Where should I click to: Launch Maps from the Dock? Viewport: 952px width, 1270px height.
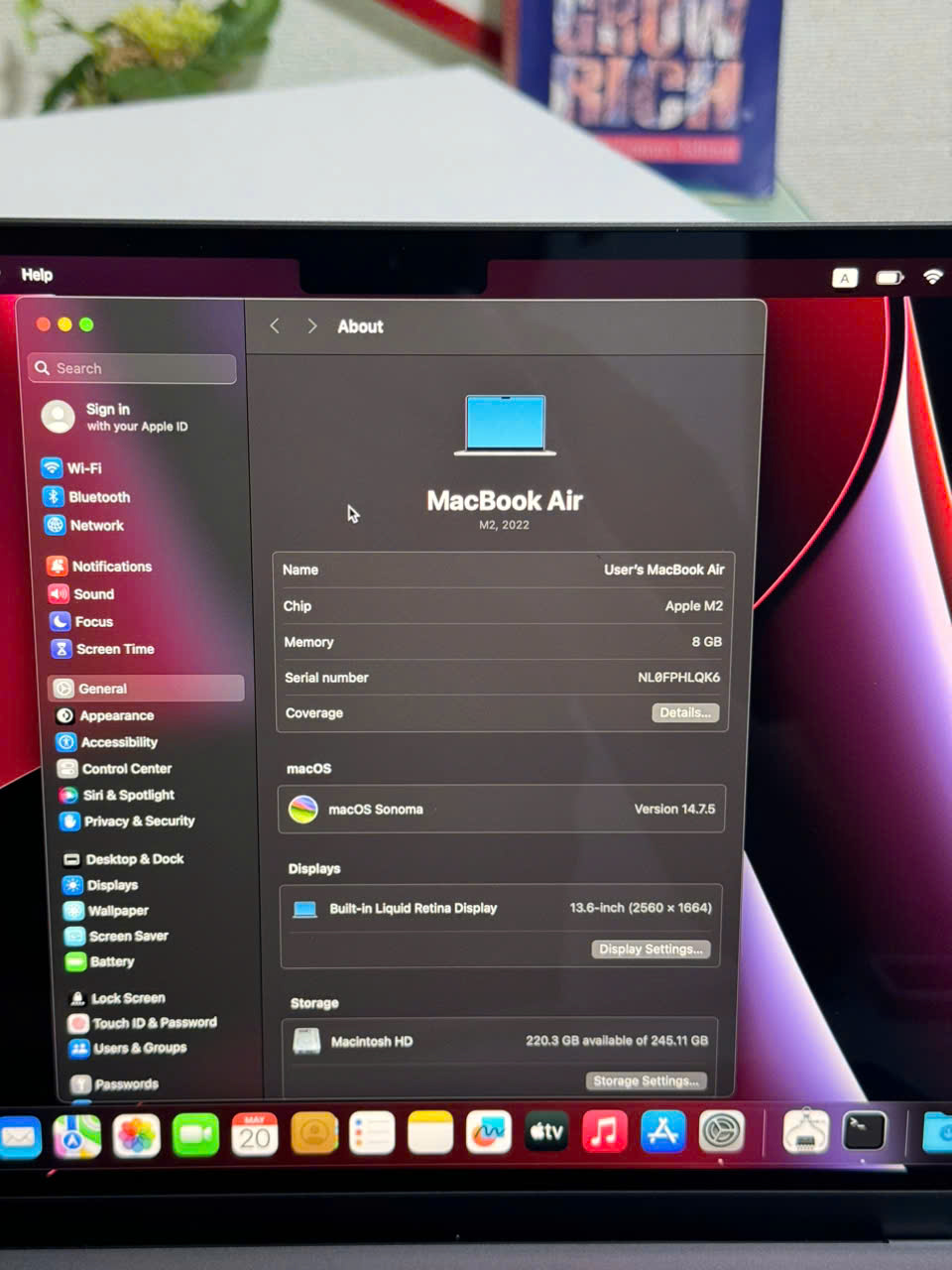76,1135
